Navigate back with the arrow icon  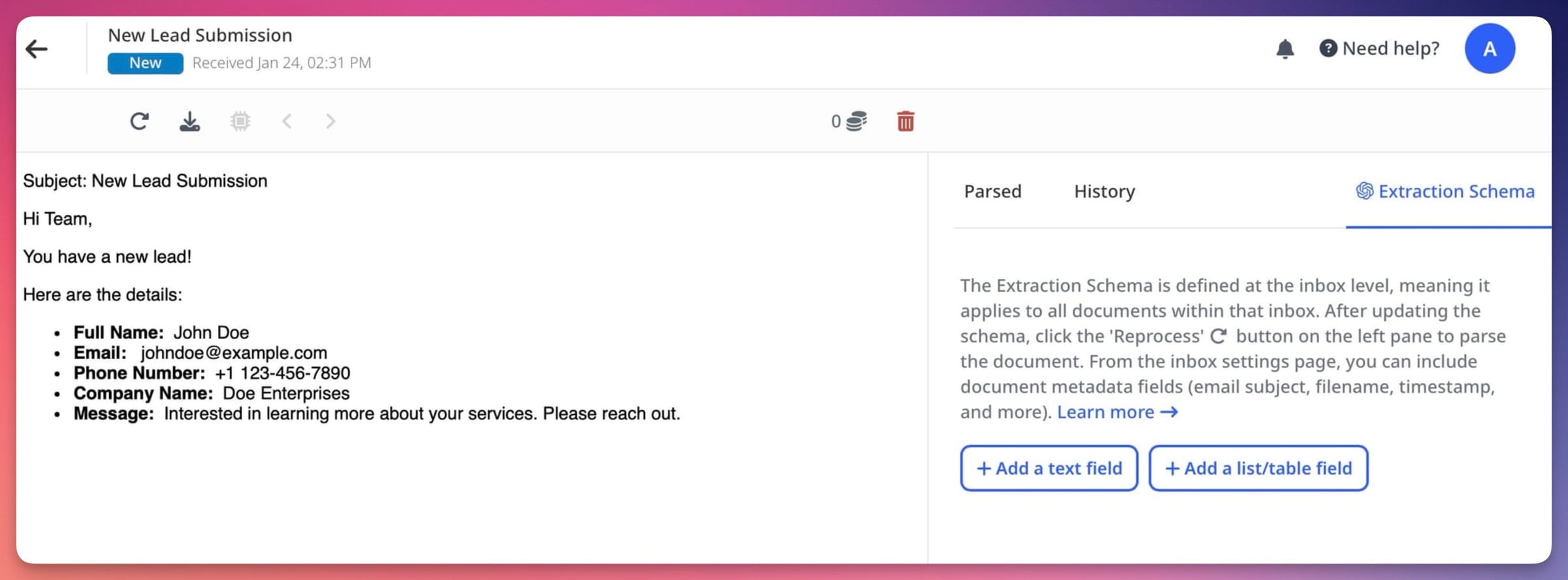point(37,48)
